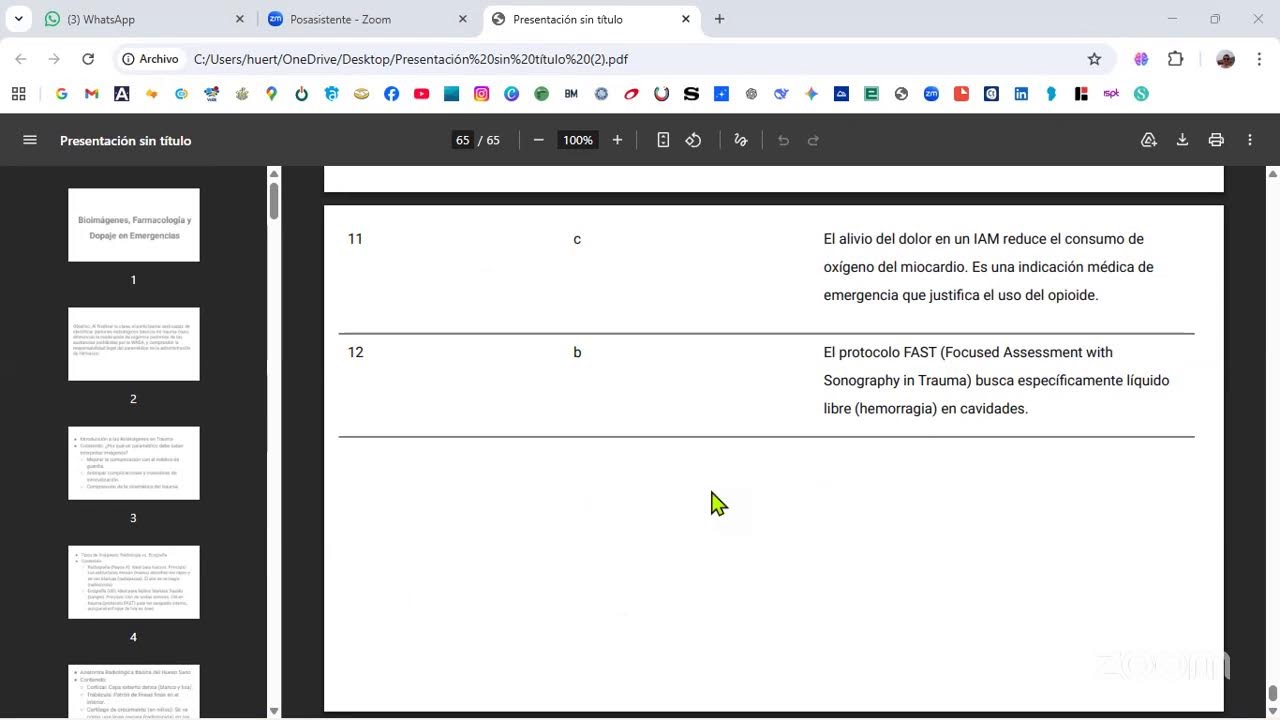Open a new browser tab
The width and height of the screenshot is (1280, 720).
coord(719,19)
